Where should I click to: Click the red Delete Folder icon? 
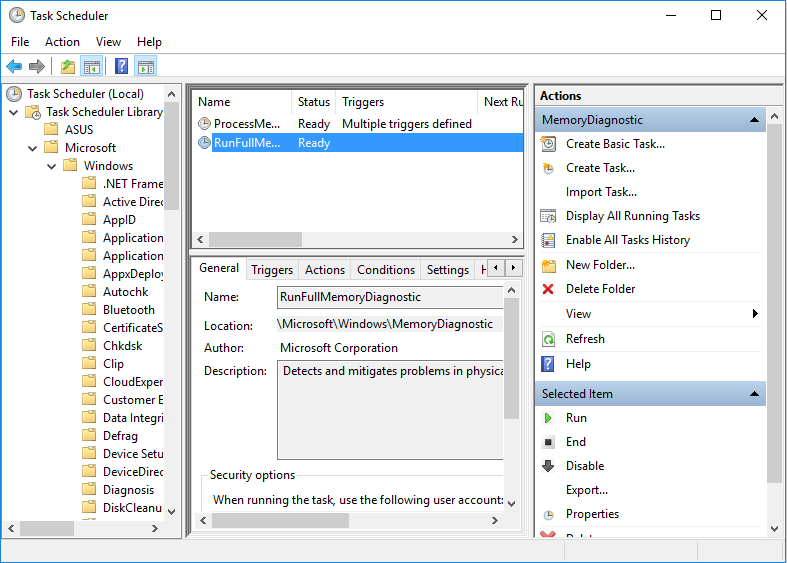click(548, 289)
